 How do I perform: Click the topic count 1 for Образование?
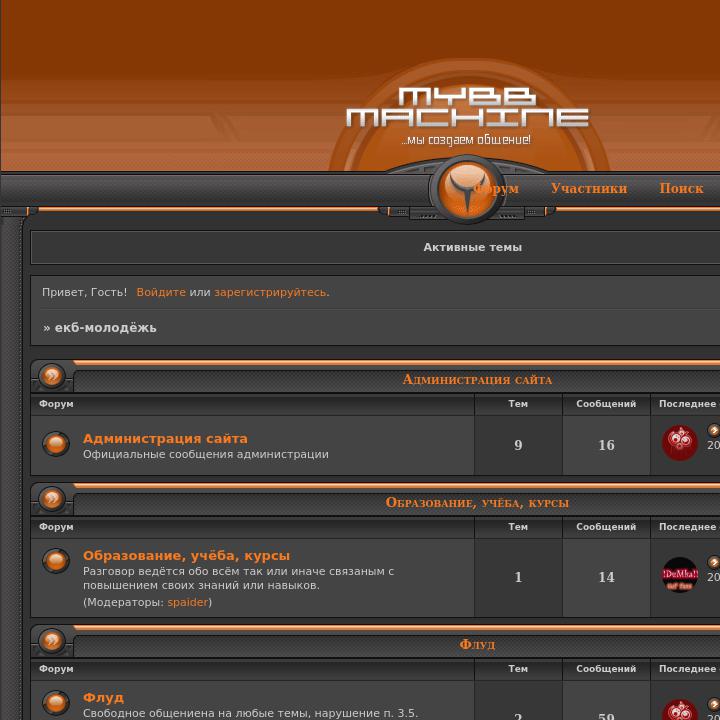click(x=518, y=577)
